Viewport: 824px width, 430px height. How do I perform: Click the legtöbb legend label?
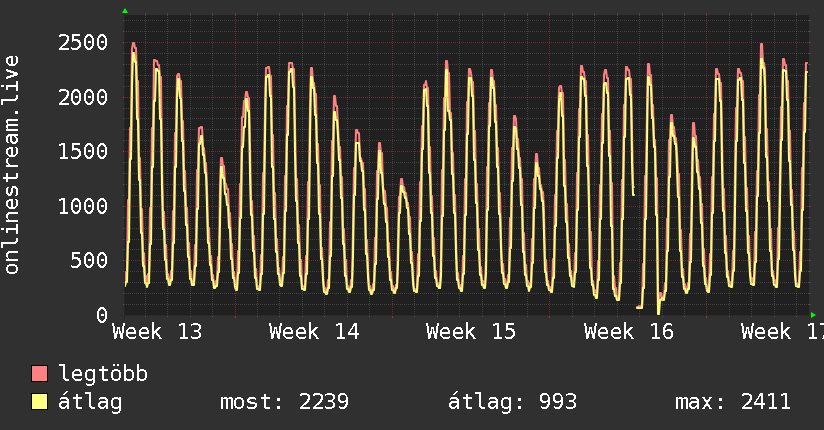pyautogui.click(x=103, y=374)
